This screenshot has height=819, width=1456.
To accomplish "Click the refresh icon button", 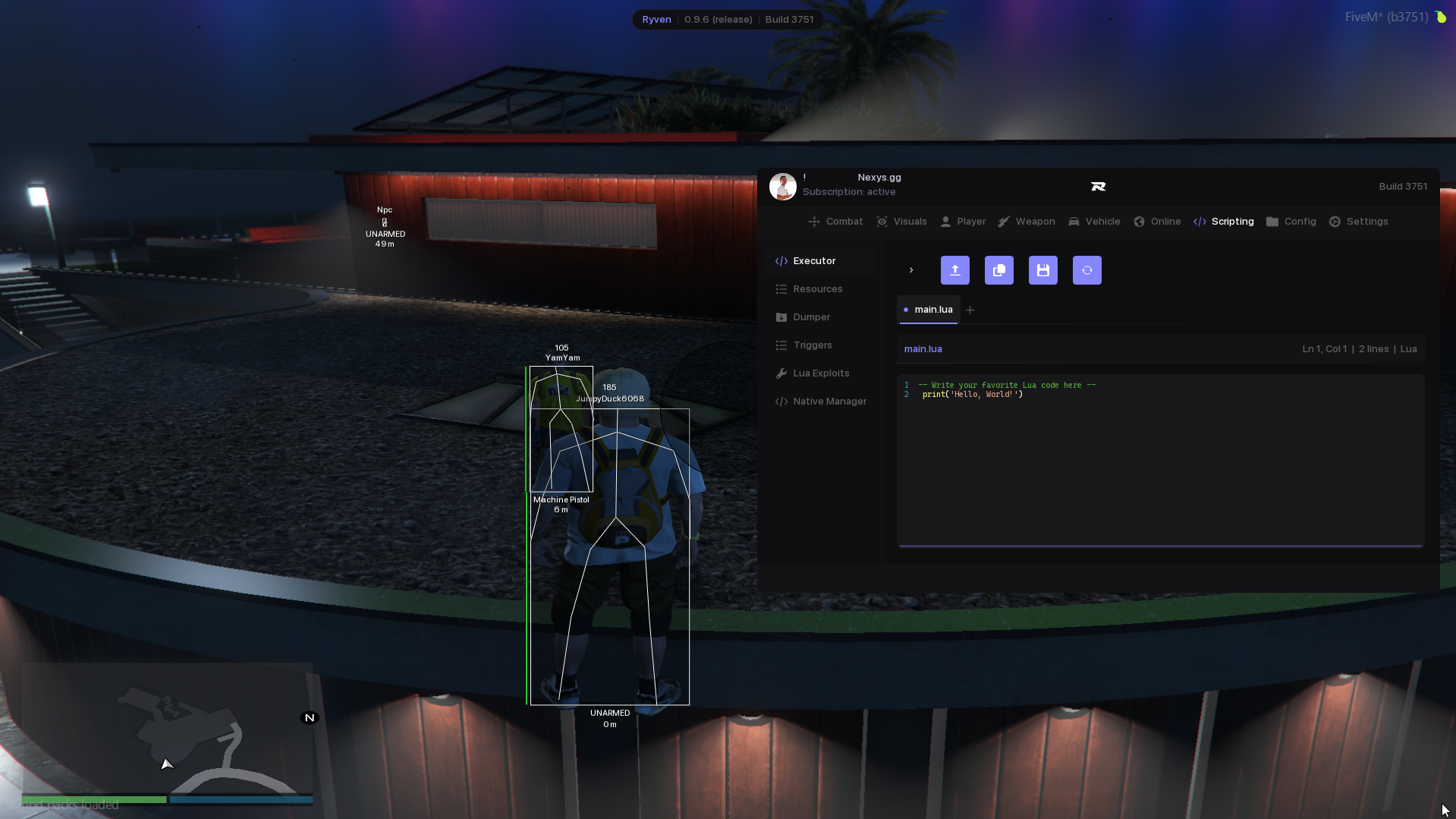I will pyautogui.click(x=1086, y=270).
